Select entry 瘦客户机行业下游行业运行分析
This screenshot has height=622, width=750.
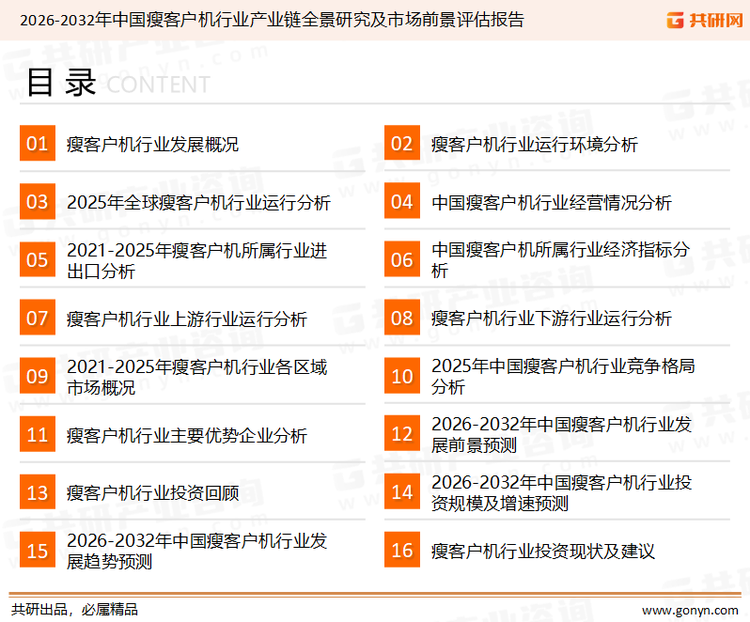[551, 318]
